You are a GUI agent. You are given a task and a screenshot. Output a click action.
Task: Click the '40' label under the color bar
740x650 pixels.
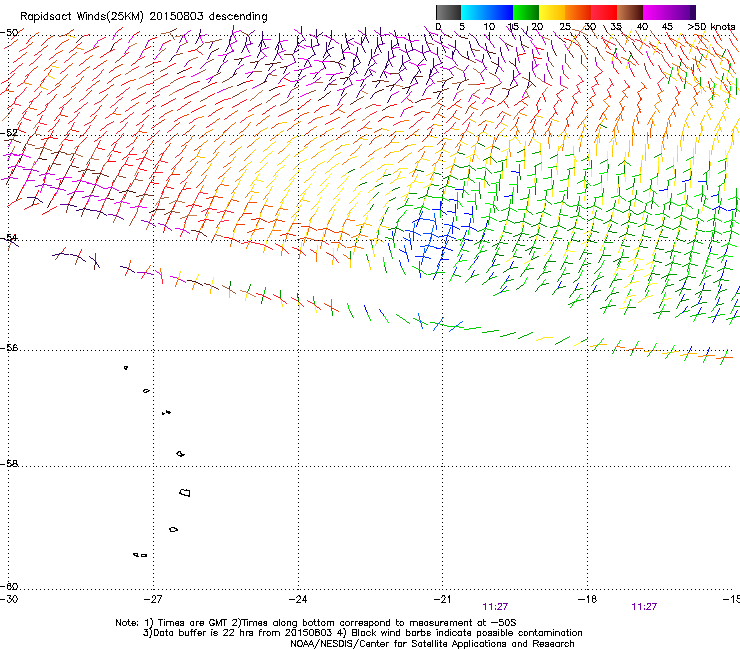(642, 27)
